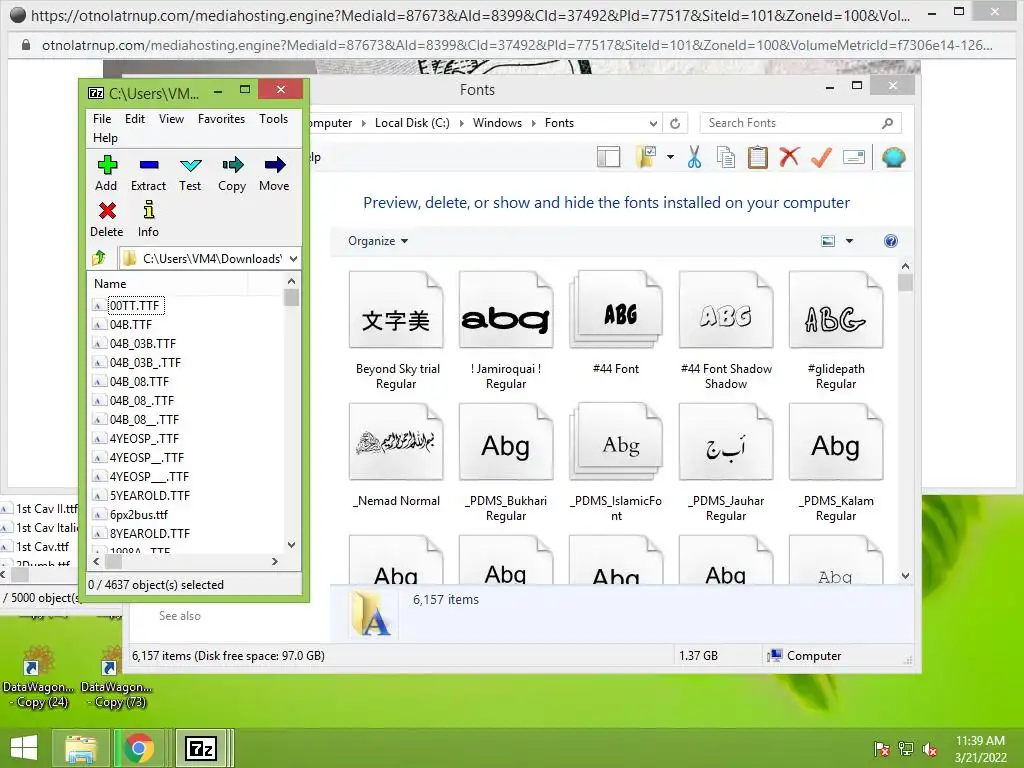The width and height of the screenshot is (1024, 768).
Task: Change view with the Fonts view button
Action: click(828, 241)
